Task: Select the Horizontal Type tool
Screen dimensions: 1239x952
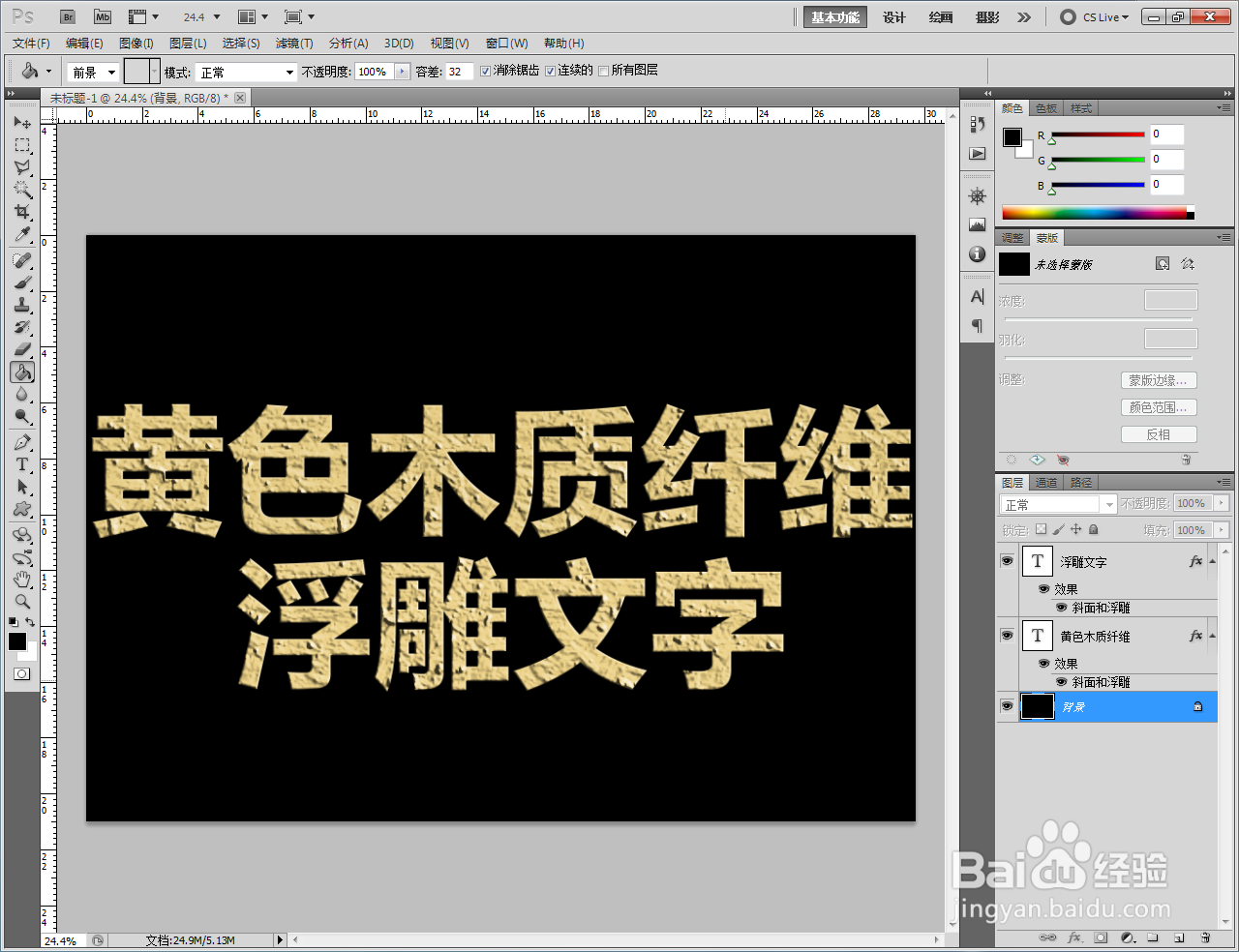Action: 22,464
